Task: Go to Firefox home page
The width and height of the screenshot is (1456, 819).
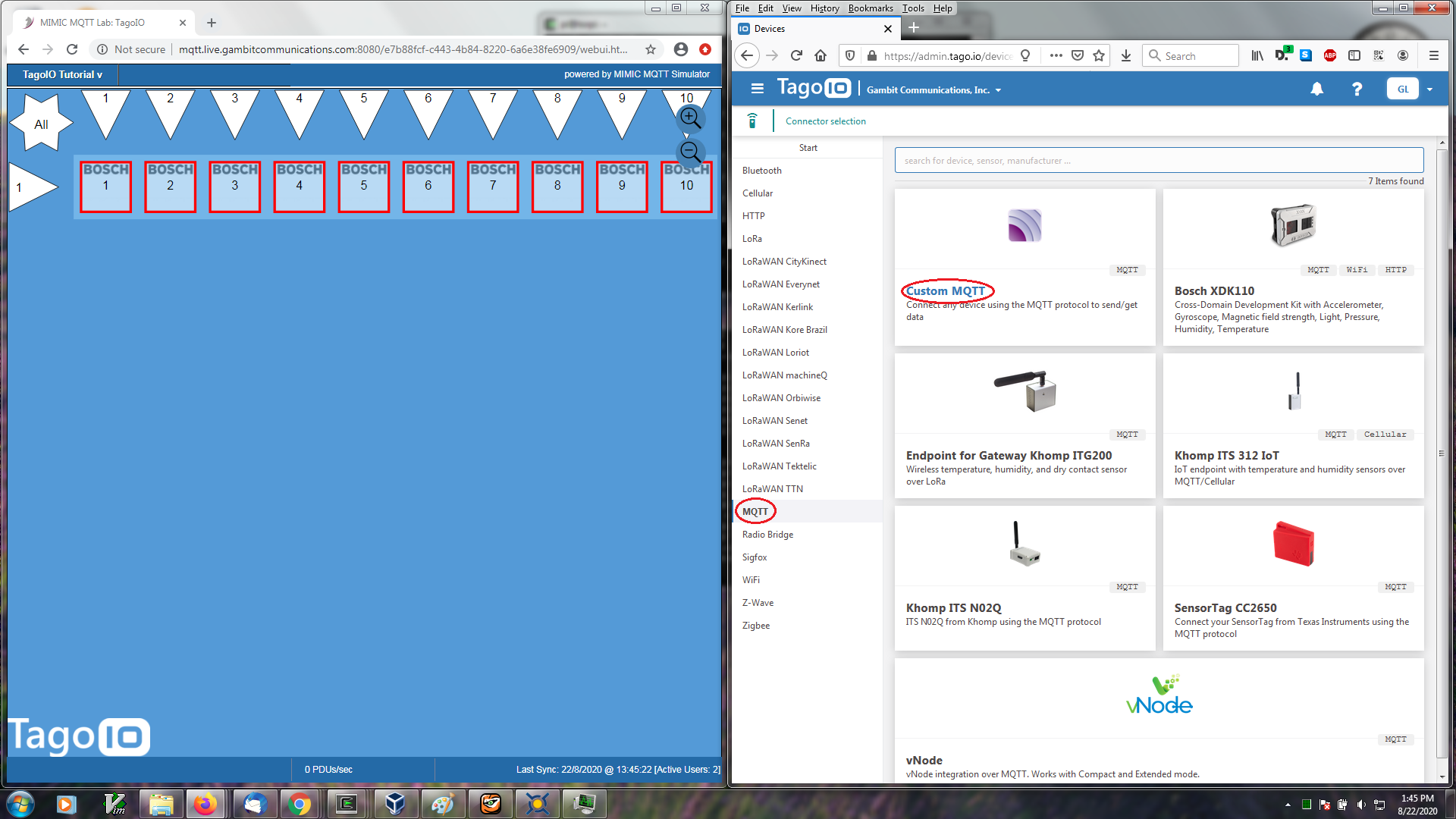Action: 821,55
